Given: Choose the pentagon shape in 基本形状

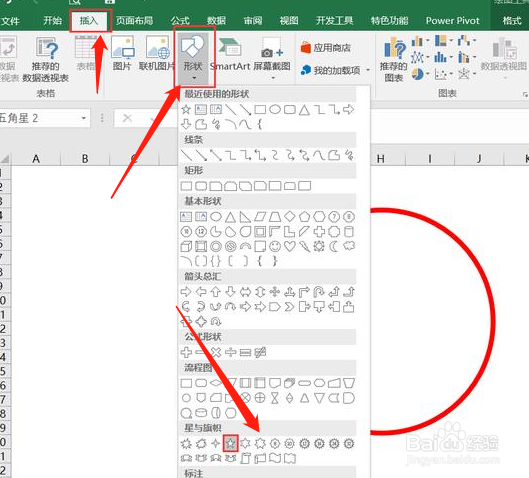Looking at the screenshot, I should tap(304, 216).
